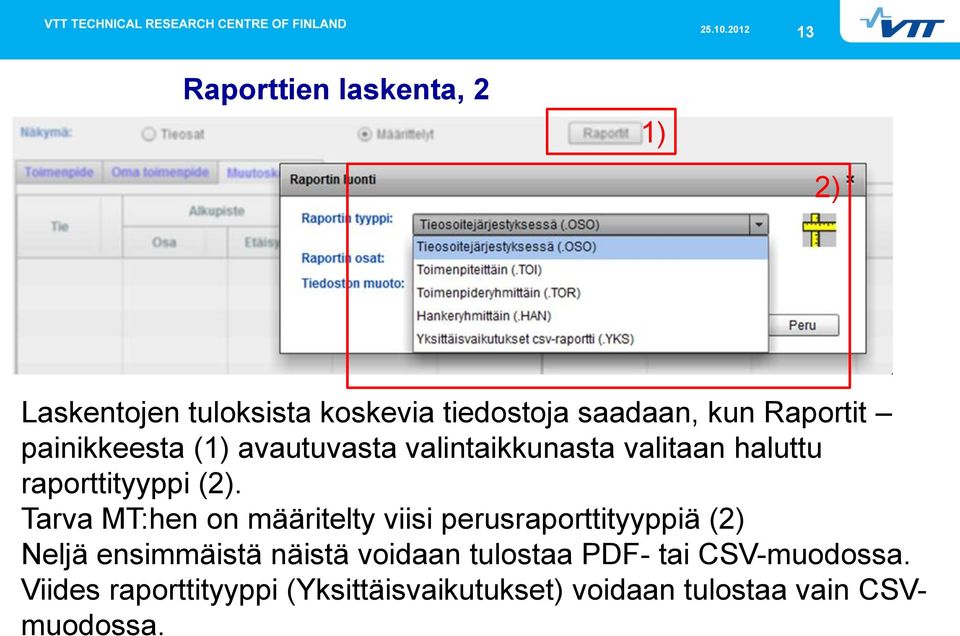The height and width of the screenshot is (636, 960).
Task: Select the Tieosat radio button
Action: [149, 134]
